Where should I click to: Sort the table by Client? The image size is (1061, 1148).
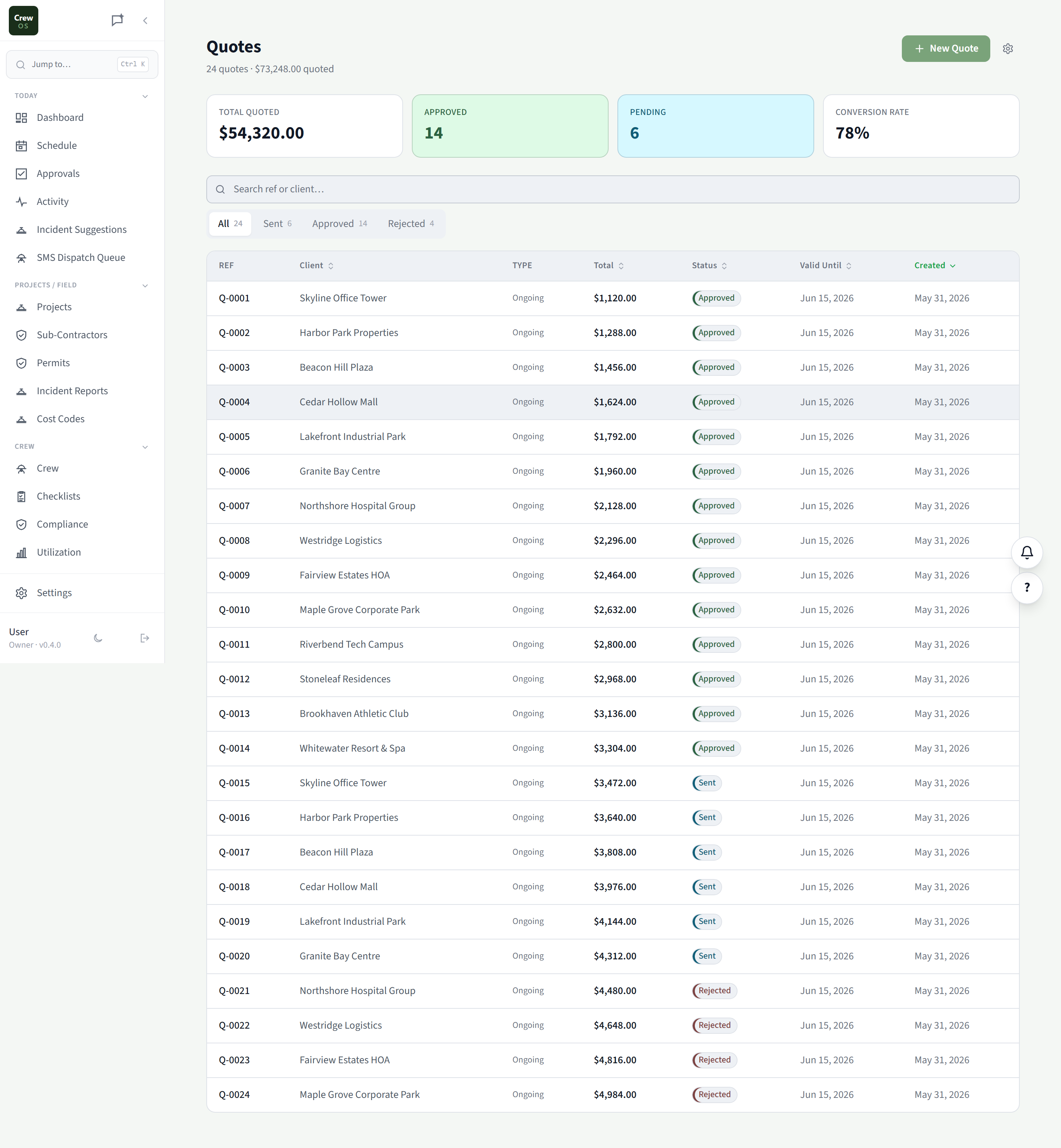tap(316, 265)
